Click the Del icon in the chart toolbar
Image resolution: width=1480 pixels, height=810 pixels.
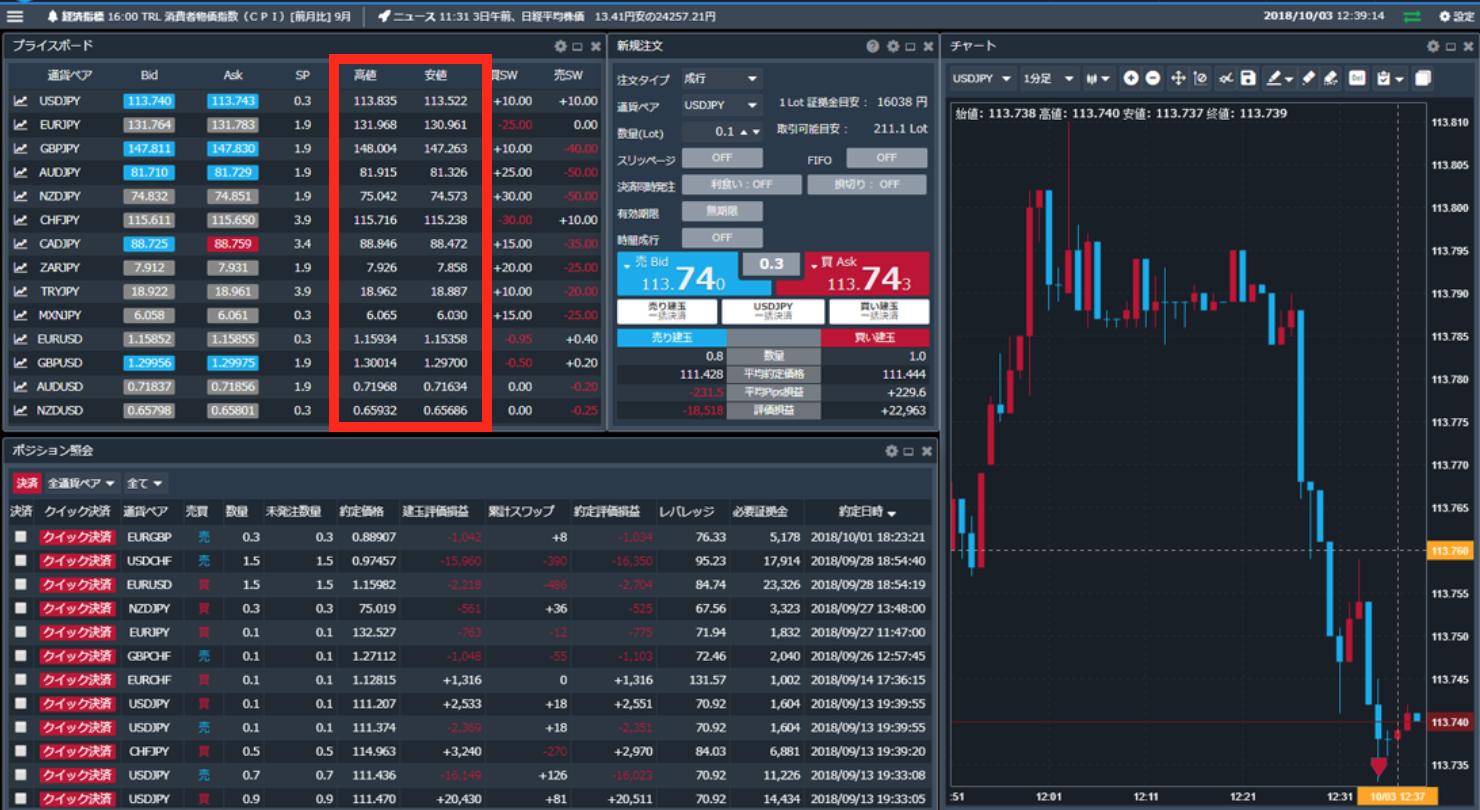(1358, 78)
